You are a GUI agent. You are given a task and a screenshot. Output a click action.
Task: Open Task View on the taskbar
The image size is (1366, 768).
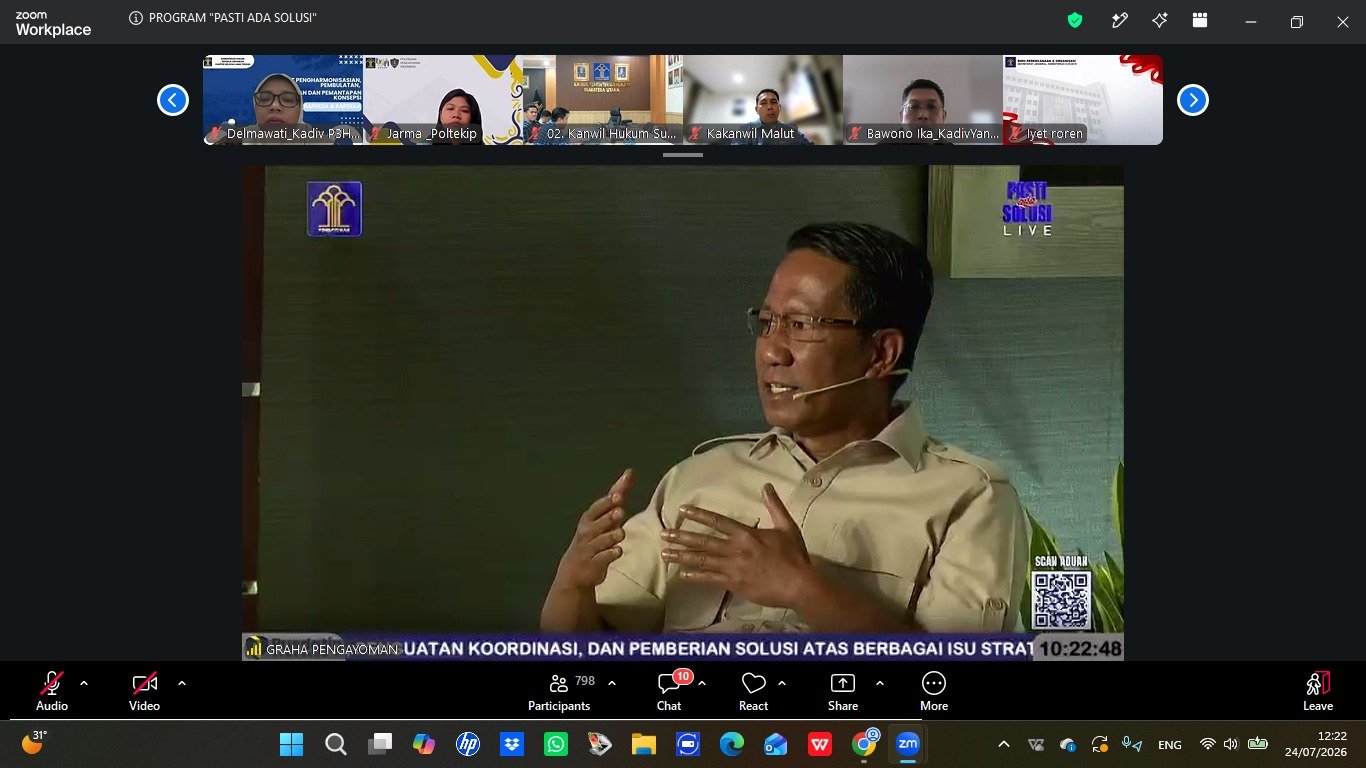(x=380, y=744)
